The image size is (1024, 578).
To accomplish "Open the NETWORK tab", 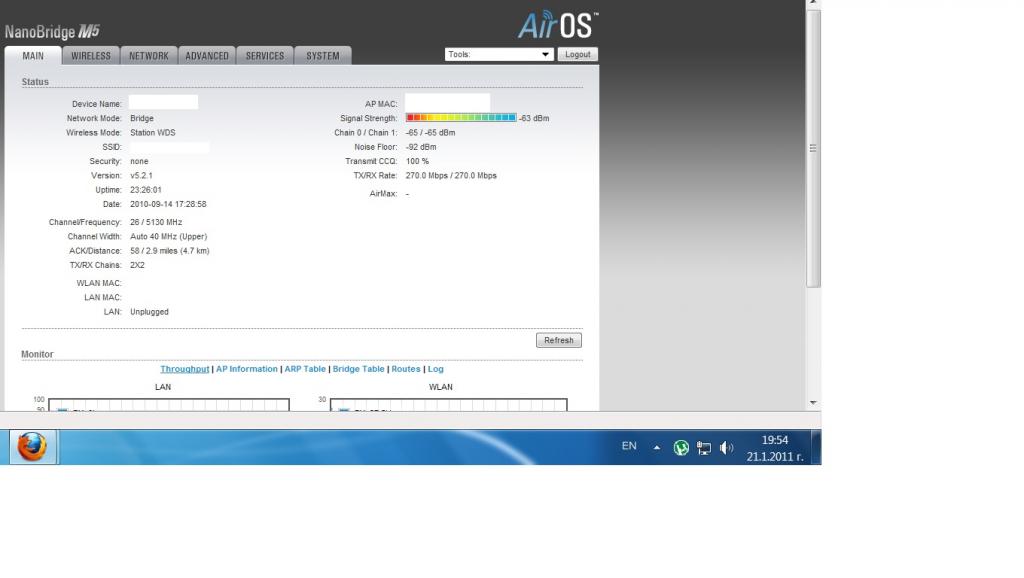I will tap(148, 56).
